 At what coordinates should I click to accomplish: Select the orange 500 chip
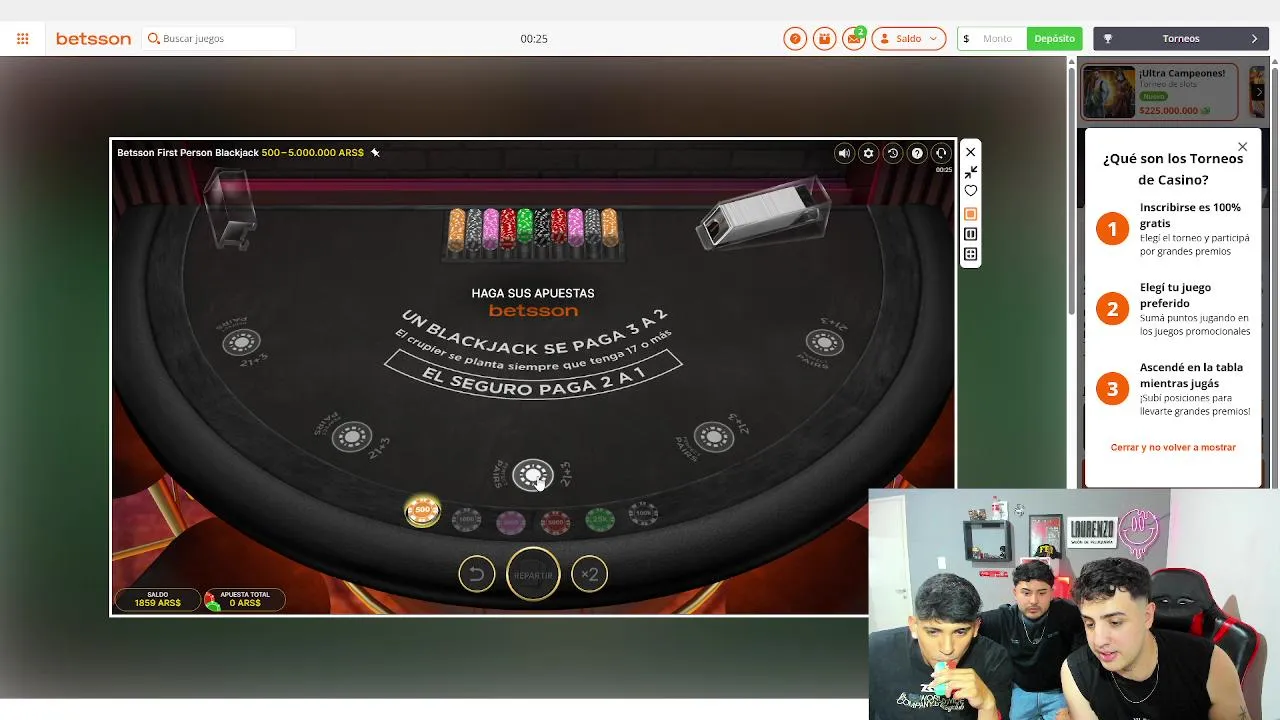click(422, 511)
